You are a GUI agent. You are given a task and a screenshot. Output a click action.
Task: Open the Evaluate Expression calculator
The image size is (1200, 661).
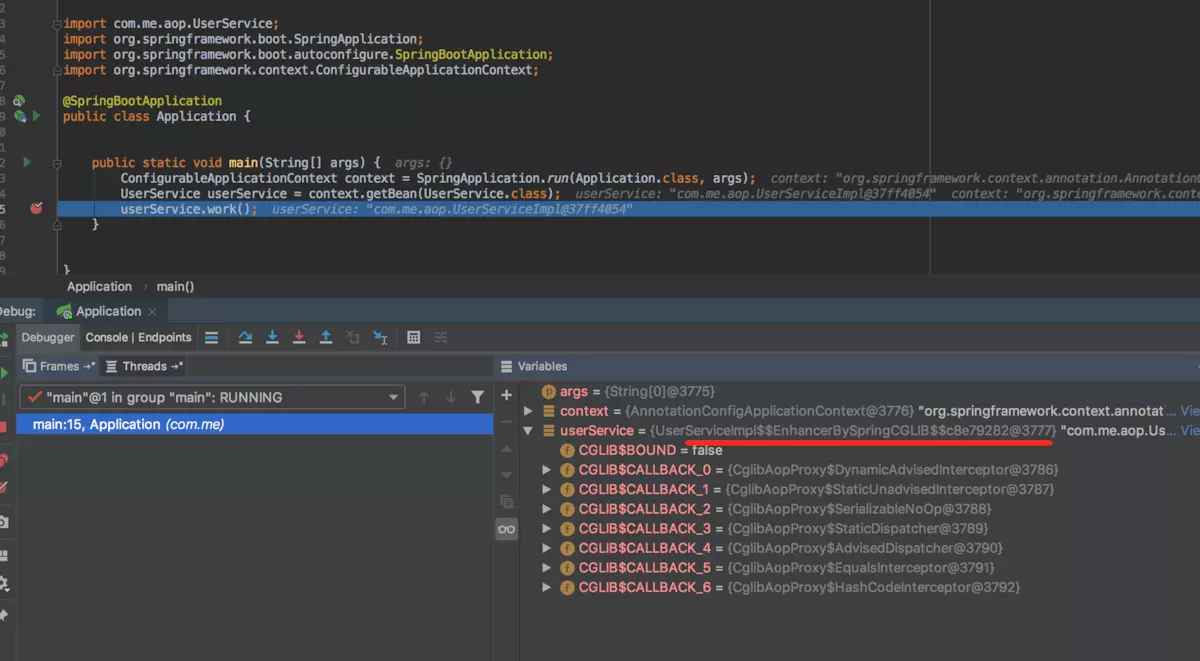(x=414, y=338)
